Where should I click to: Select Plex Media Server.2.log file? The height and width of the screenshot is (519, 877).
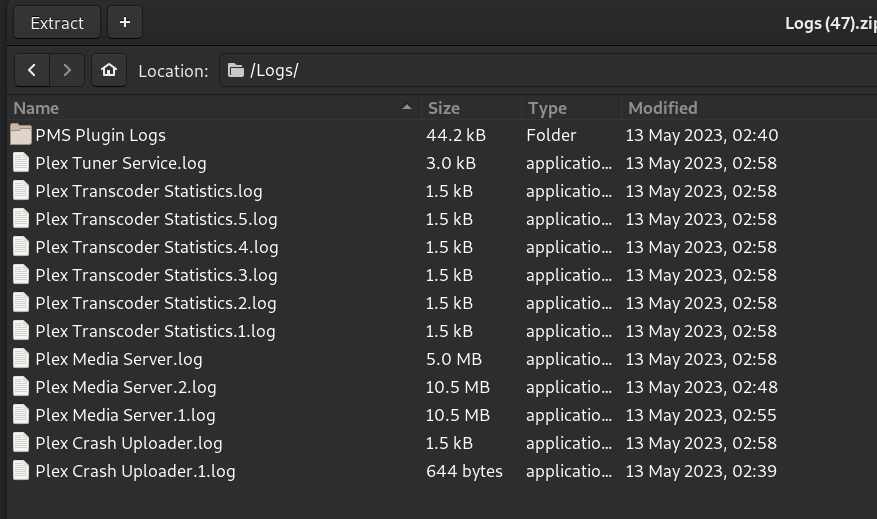pos(126,387)
